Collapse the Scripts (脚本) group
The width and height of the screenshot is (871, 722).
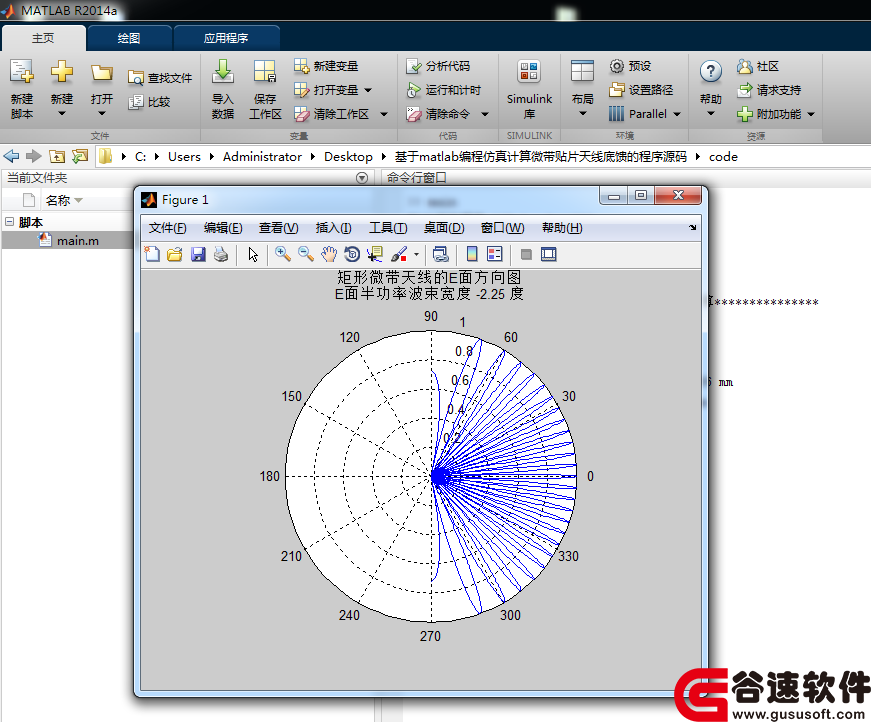click(x=9, y=222)
